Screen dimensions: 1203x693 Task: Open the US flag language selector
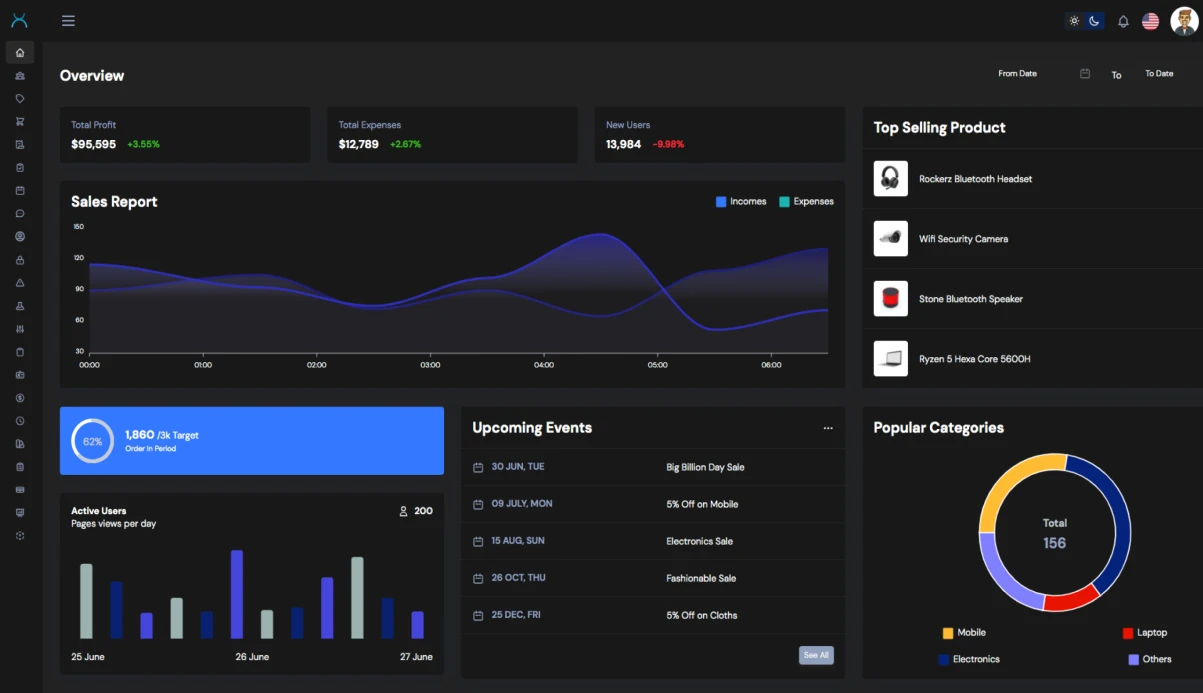click(x=1150, y=21)
